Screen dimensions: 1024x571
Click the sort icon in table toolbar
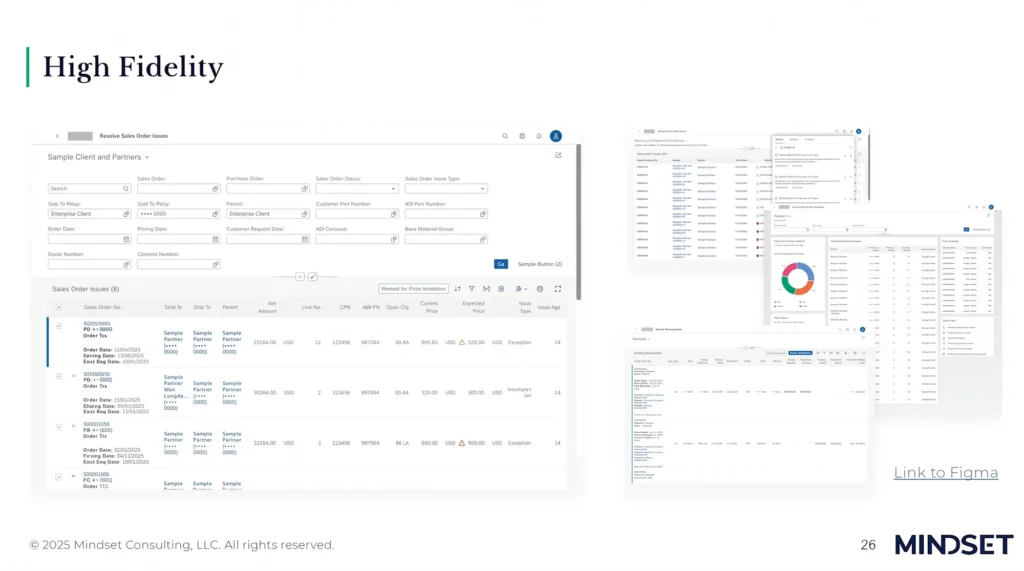click(457, 289)
